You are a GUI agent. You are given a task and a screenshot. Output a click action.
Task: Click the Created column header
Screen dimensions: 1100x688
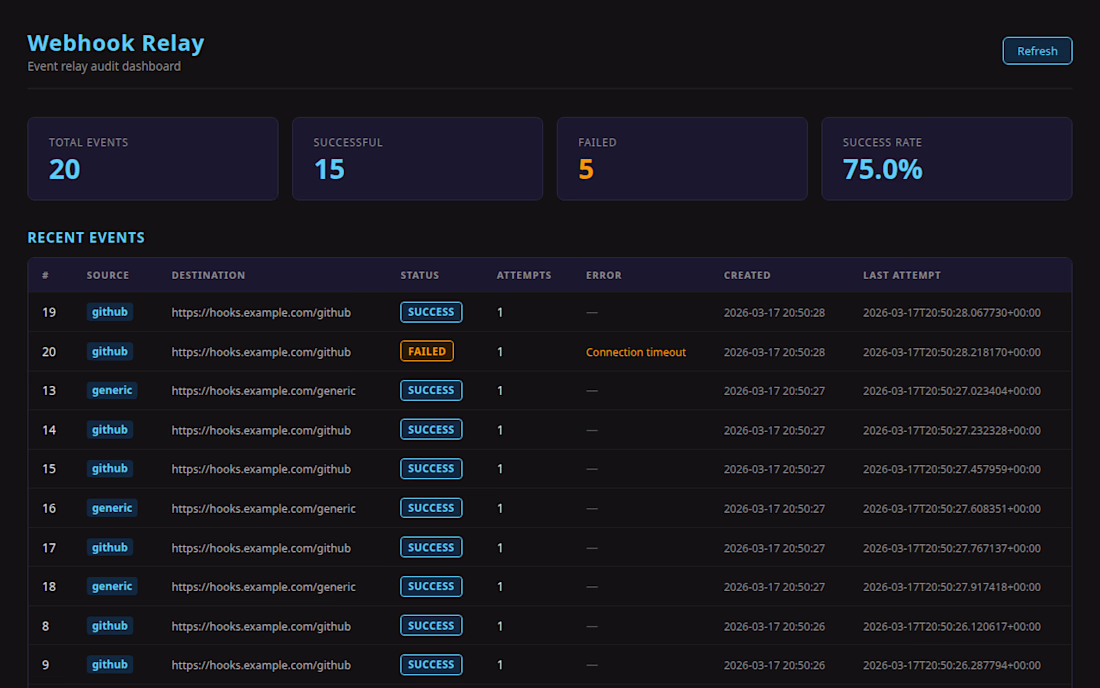pos(747,275)
